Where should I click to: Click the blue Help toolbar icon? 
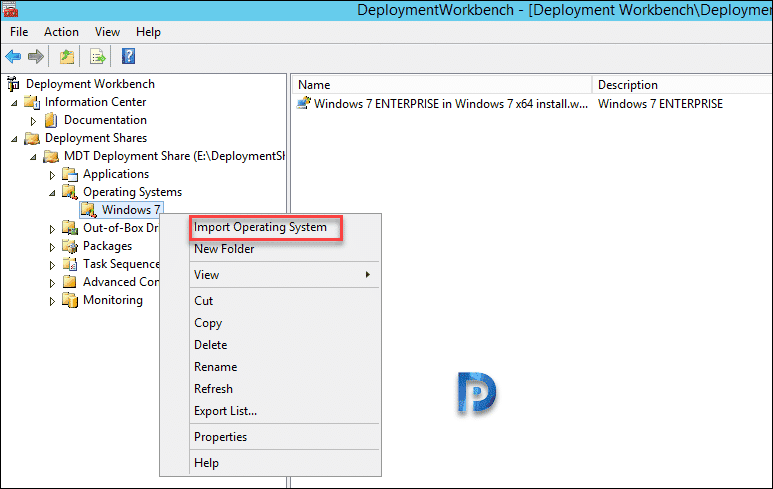[128, 56]
